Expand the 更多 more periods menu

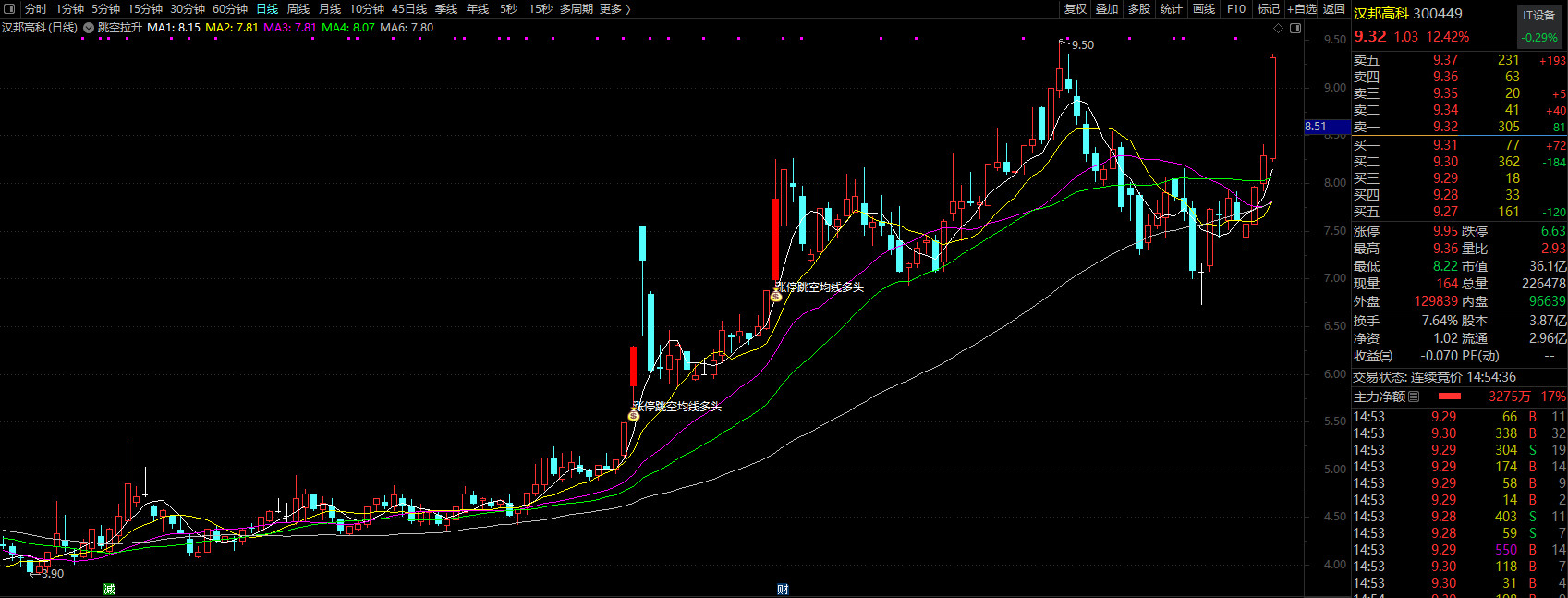614,8
